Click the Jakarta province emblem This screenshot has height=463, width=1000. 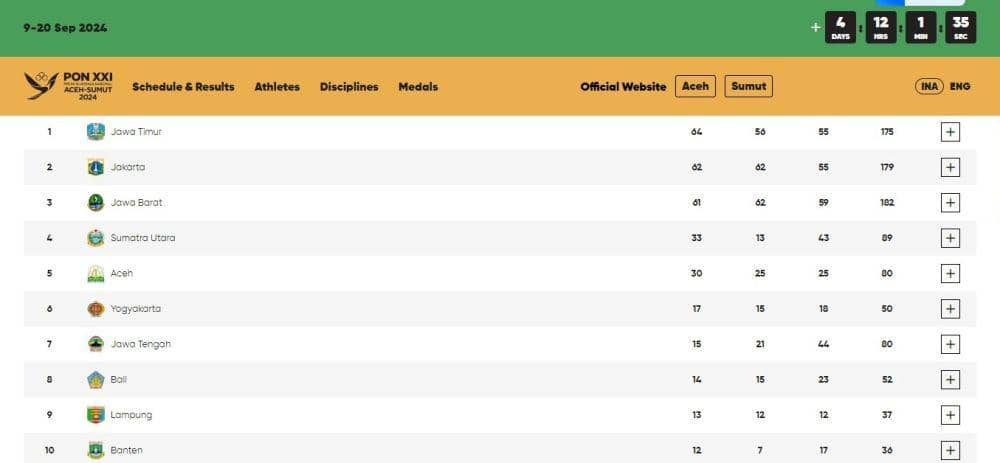96,167
